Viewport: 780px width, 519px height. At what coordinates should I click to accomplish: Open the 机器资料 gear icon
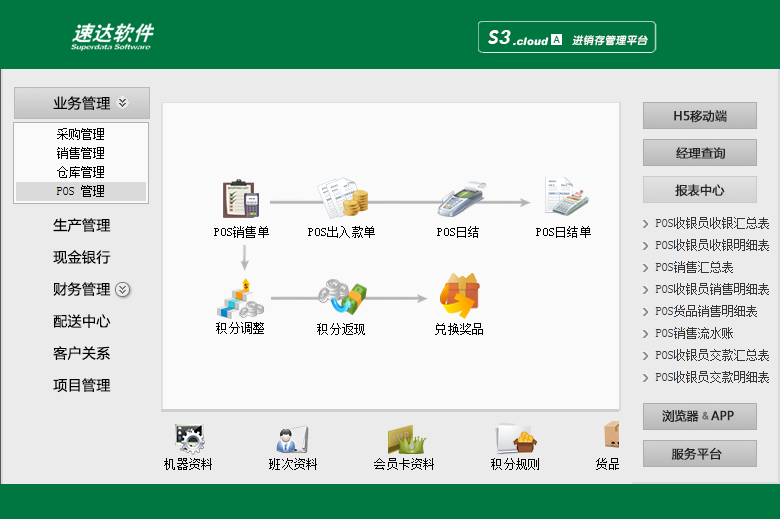pos(190,439)
